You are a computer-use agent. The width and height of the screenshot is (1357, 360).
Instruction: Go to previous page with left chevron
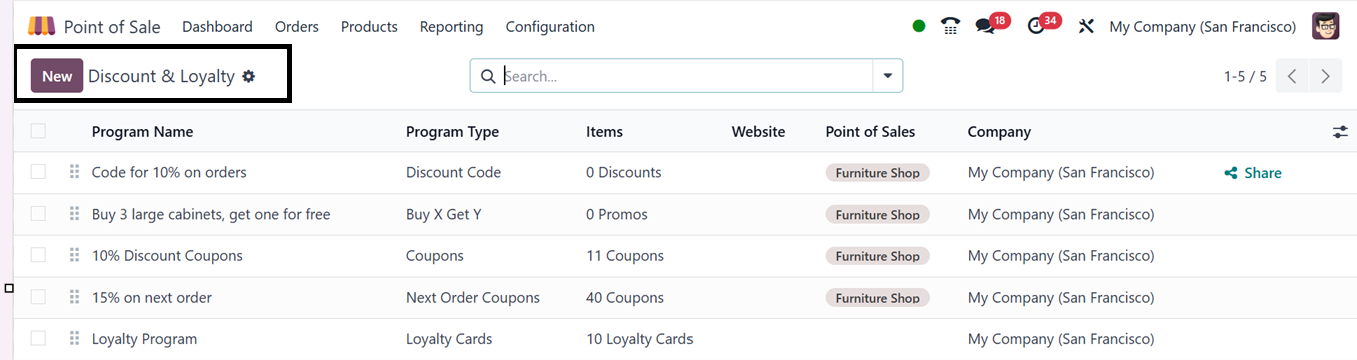tap(1293, 76)
